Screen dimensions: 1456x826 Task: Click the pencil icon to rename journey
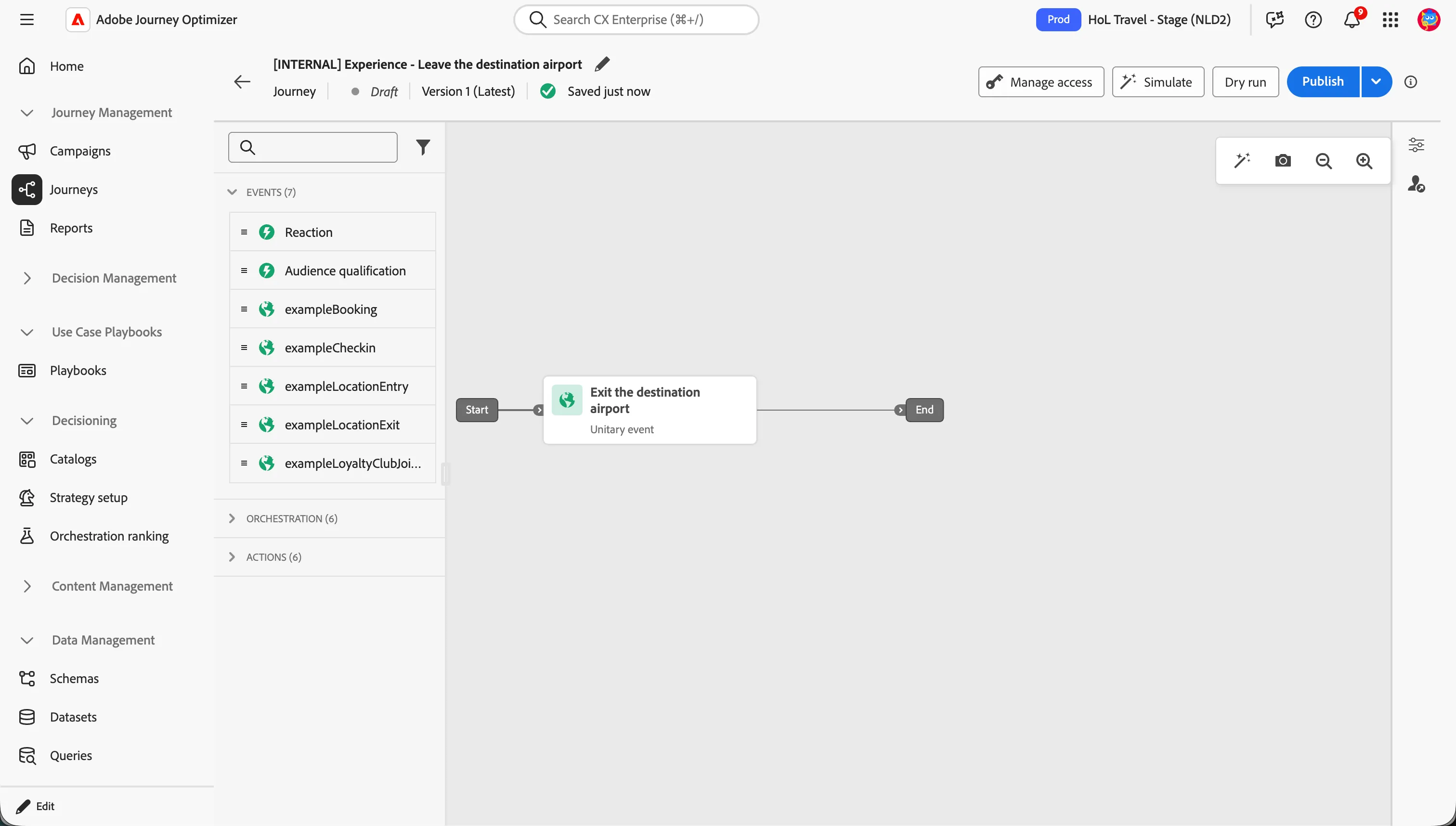[602, 64]
